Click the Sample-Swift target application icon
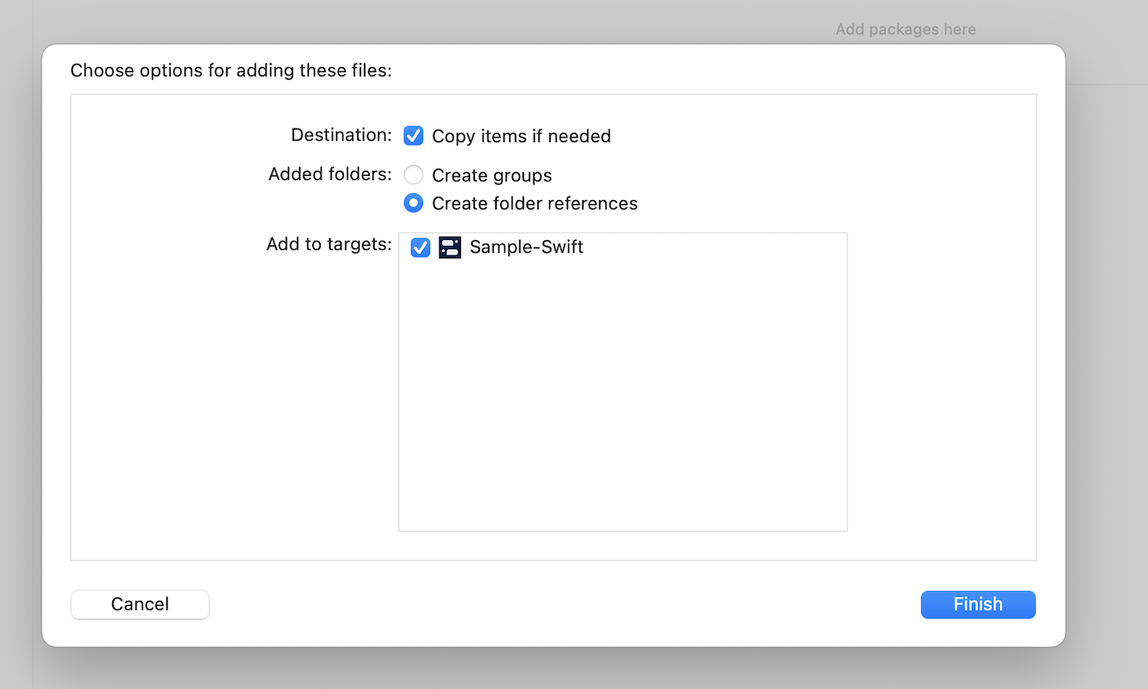Viewport: 1148px width, 689px height. [449, 247]
